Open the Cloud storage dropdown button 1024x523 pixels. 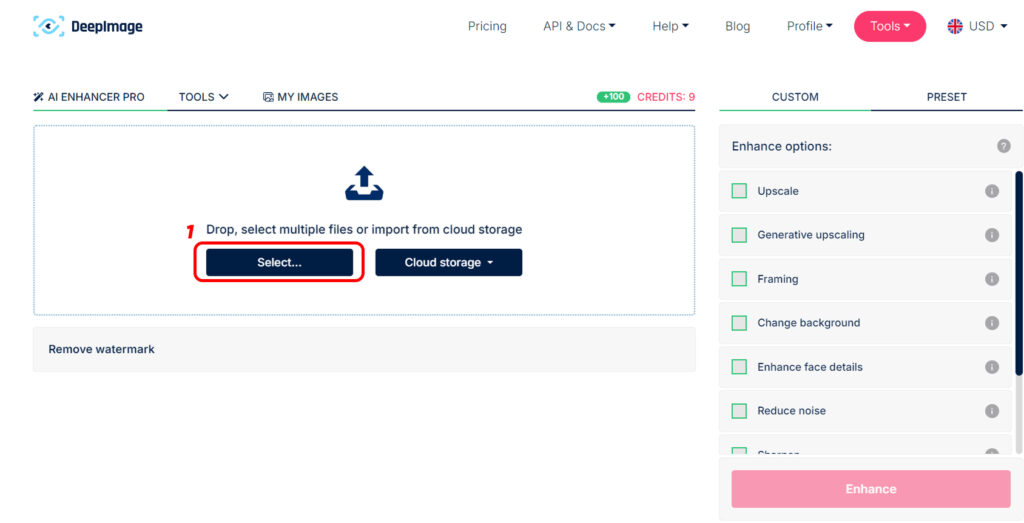click(449, 262)
